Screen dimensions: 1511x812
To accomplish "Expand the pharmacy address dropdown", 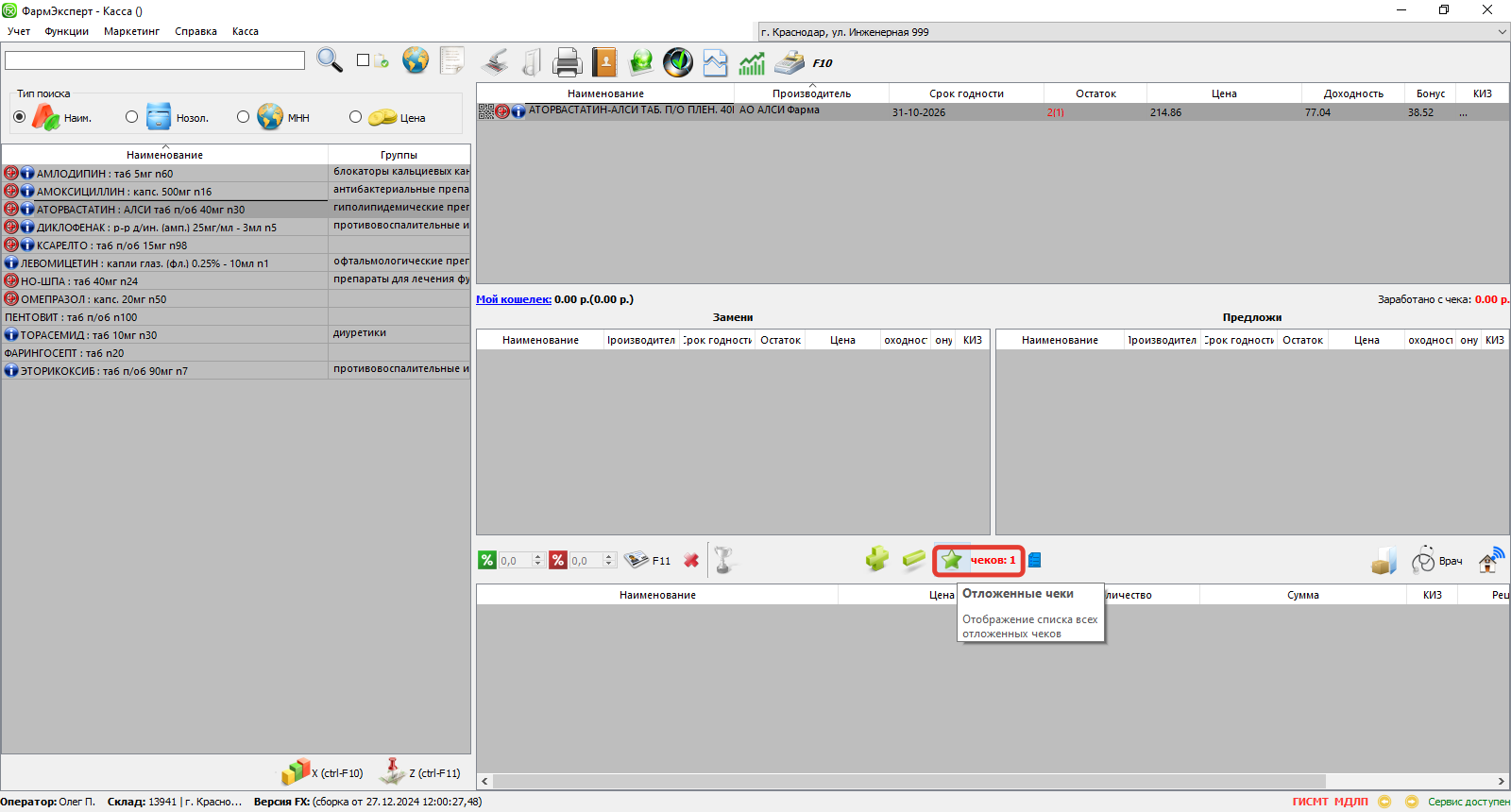I will 1502,32.
